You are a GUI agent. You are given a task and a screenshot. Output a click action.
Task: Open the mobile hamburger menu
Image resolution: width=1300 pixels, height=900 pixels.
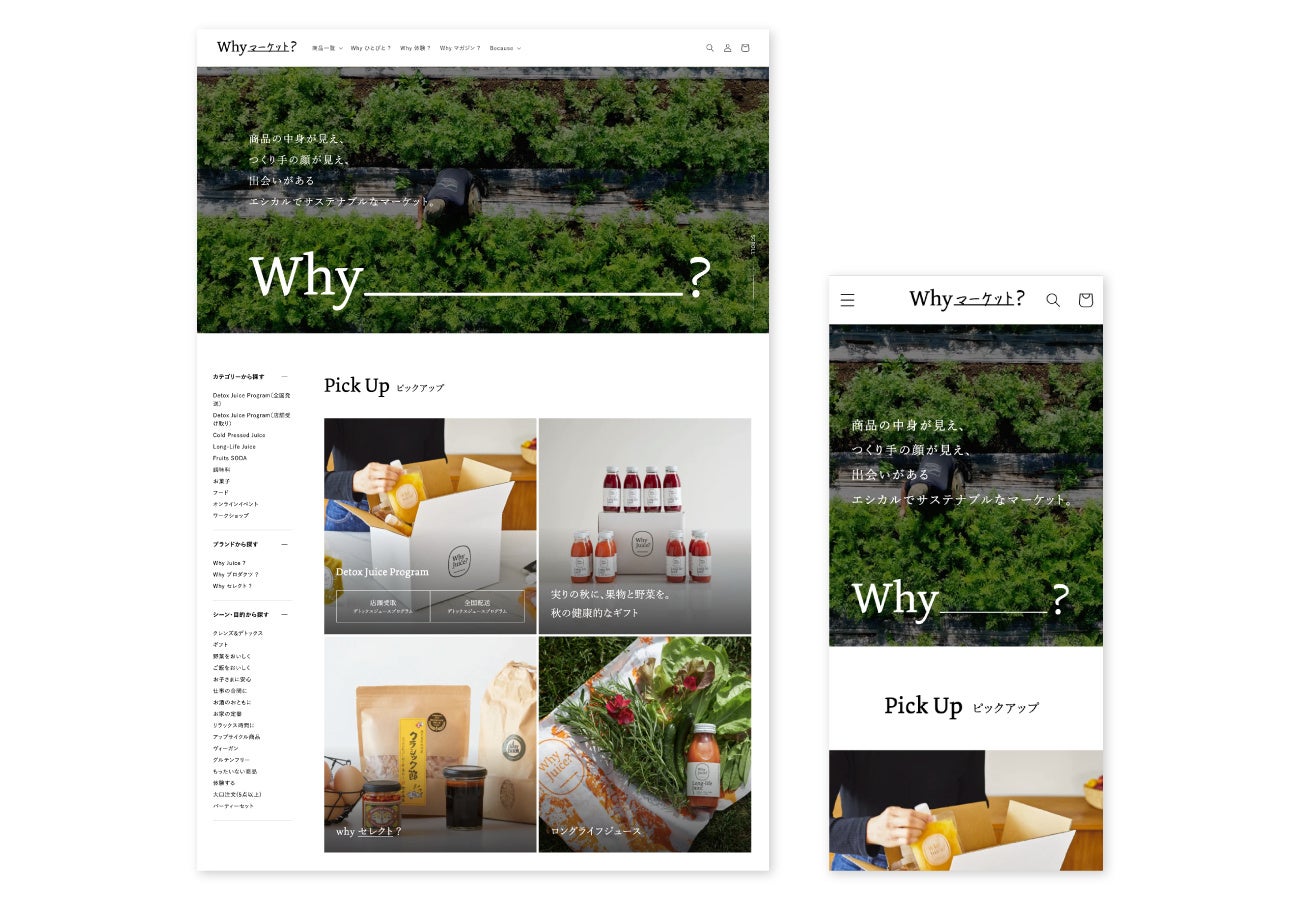pyautogui.click(x=847, y=300)
